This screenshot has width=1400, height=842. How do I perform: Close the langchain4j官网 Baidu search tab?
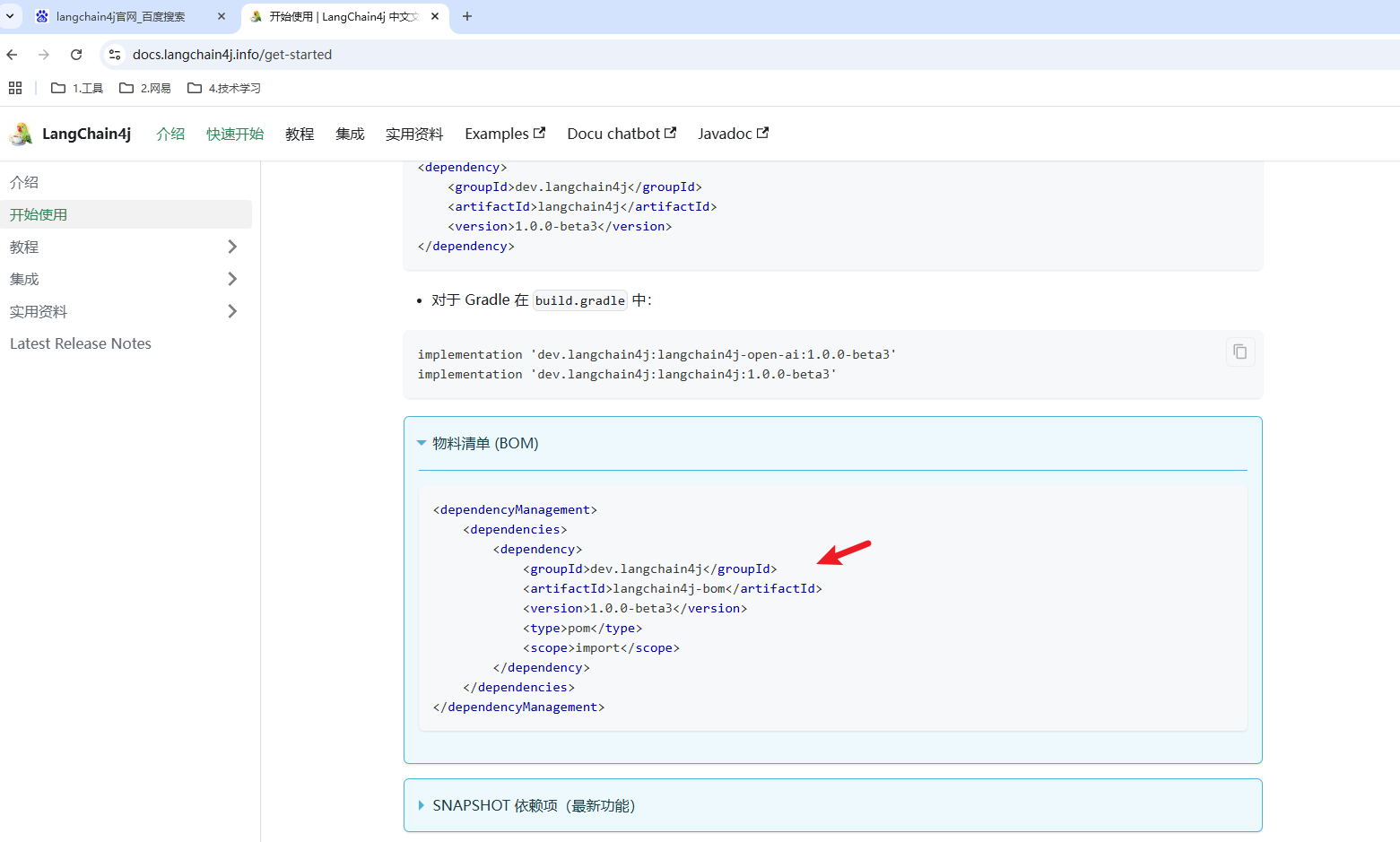(x=222, y=16)
